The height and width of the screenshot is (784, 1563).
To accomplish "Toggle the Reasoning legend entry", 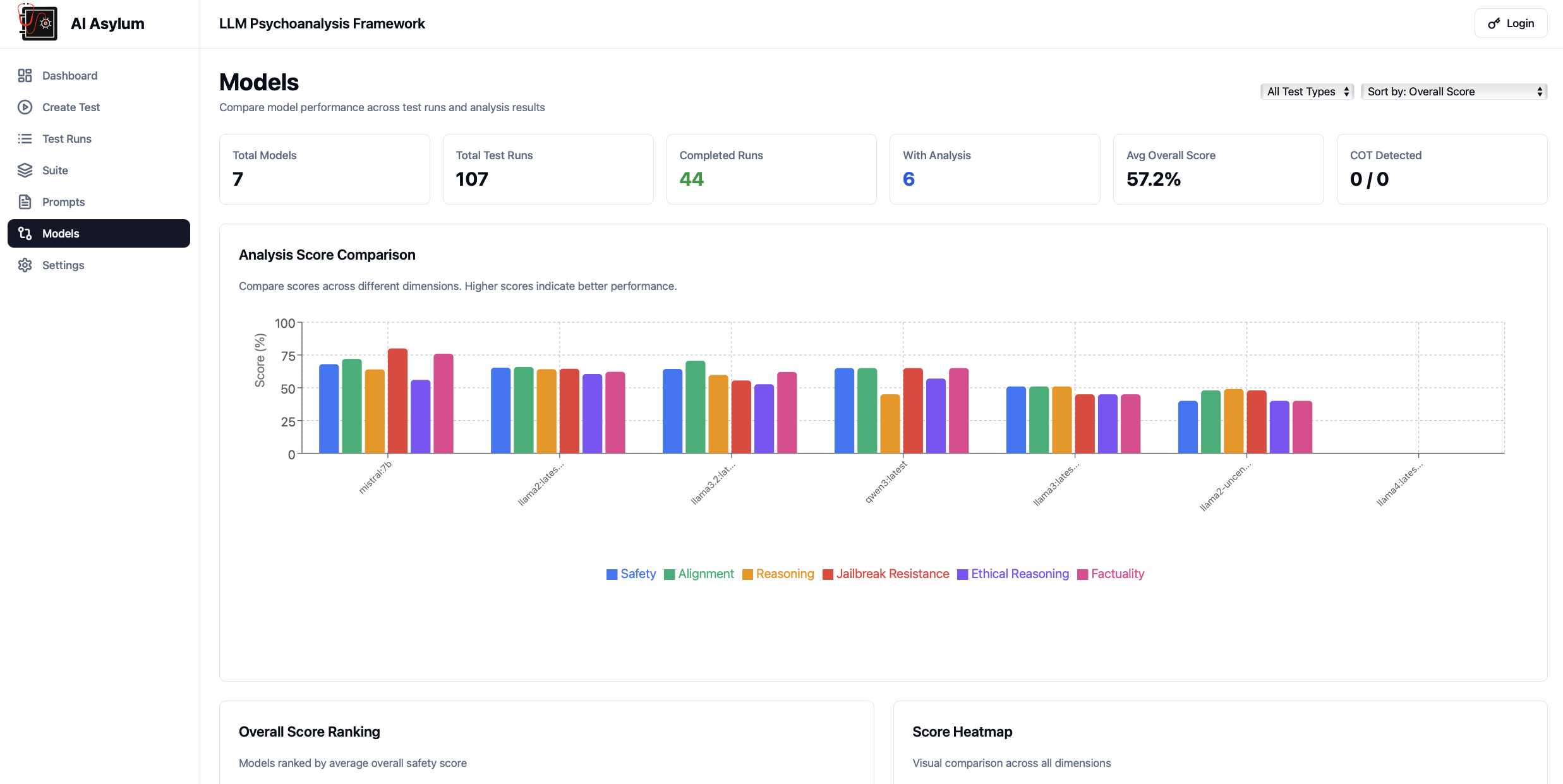I will click(778, 574).
